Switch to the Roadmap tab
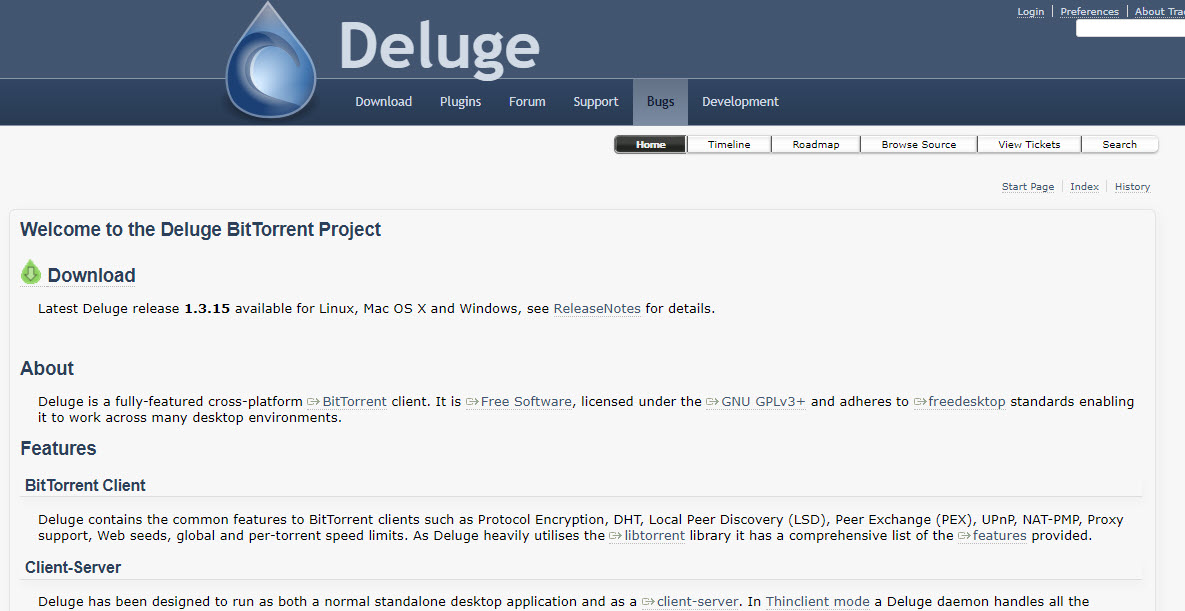1185x611 pixels. point(815,144)
